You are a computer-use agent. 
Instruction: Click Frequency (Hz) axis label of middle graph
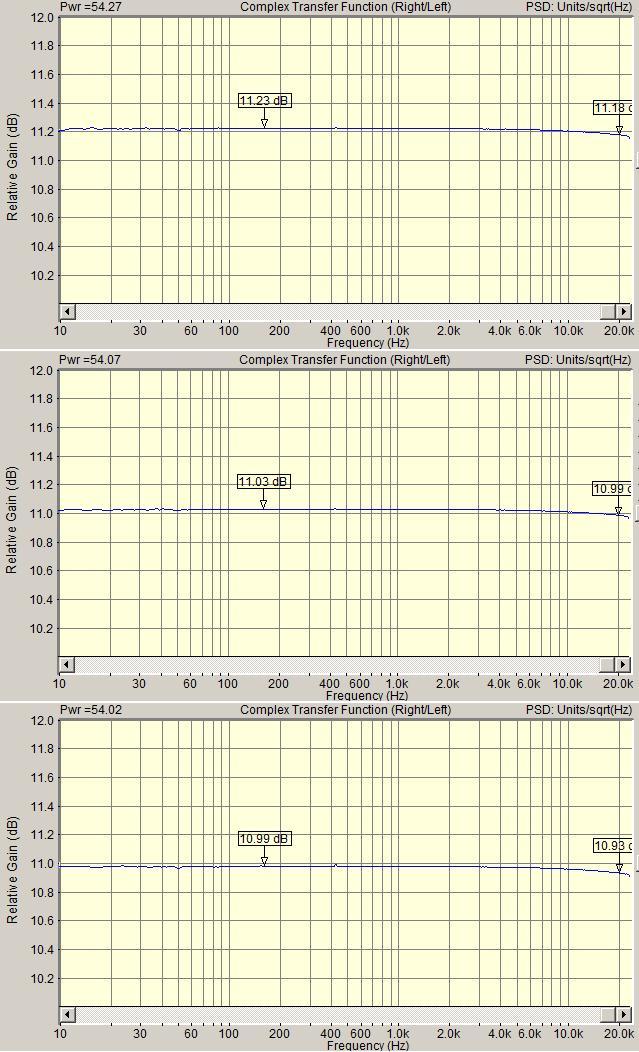click(x=367, y=695)
